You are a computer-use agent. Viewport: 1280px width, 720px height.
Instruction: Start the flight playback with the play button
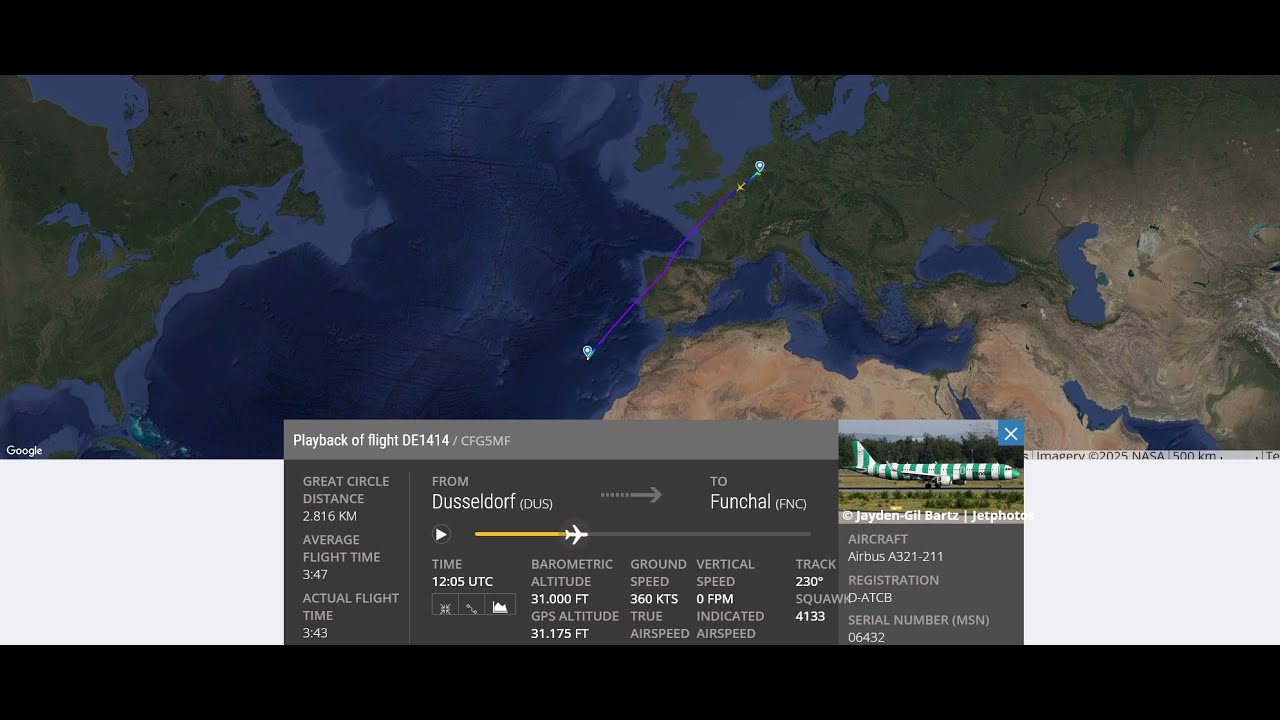tap(441, 534)
